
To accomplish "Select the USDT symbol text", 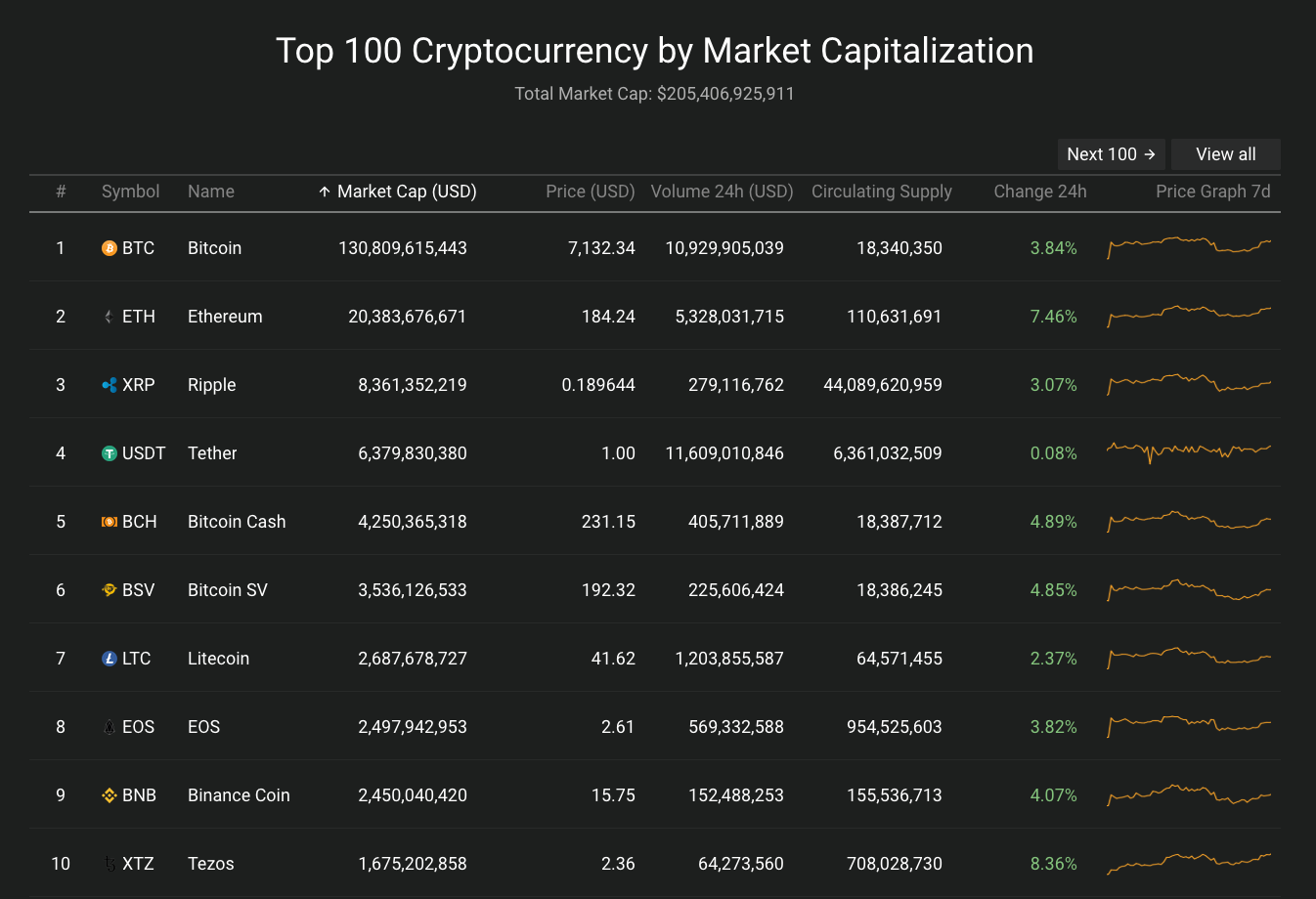I will (144, 453).
